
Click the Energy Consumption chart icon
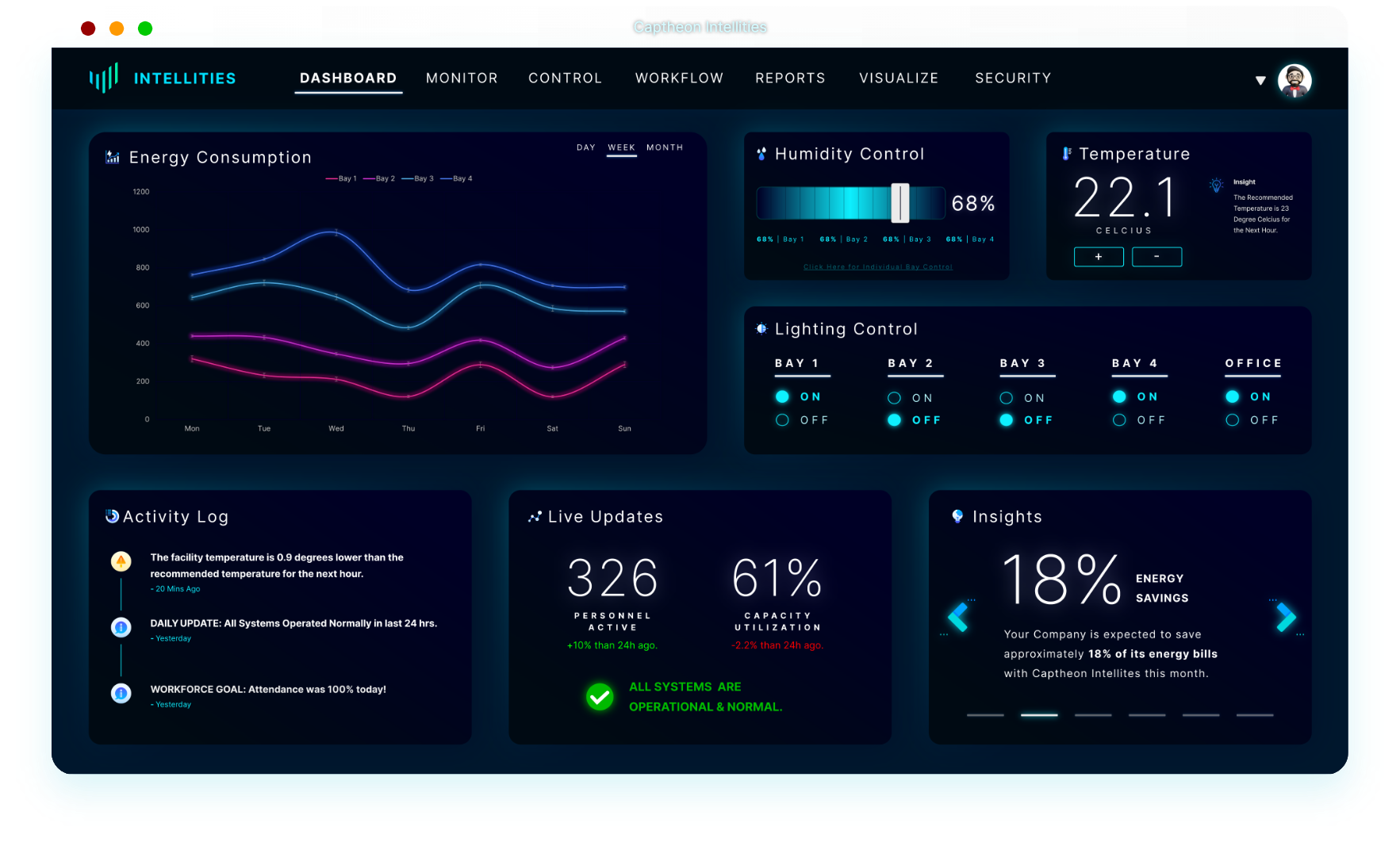[113, 157]
